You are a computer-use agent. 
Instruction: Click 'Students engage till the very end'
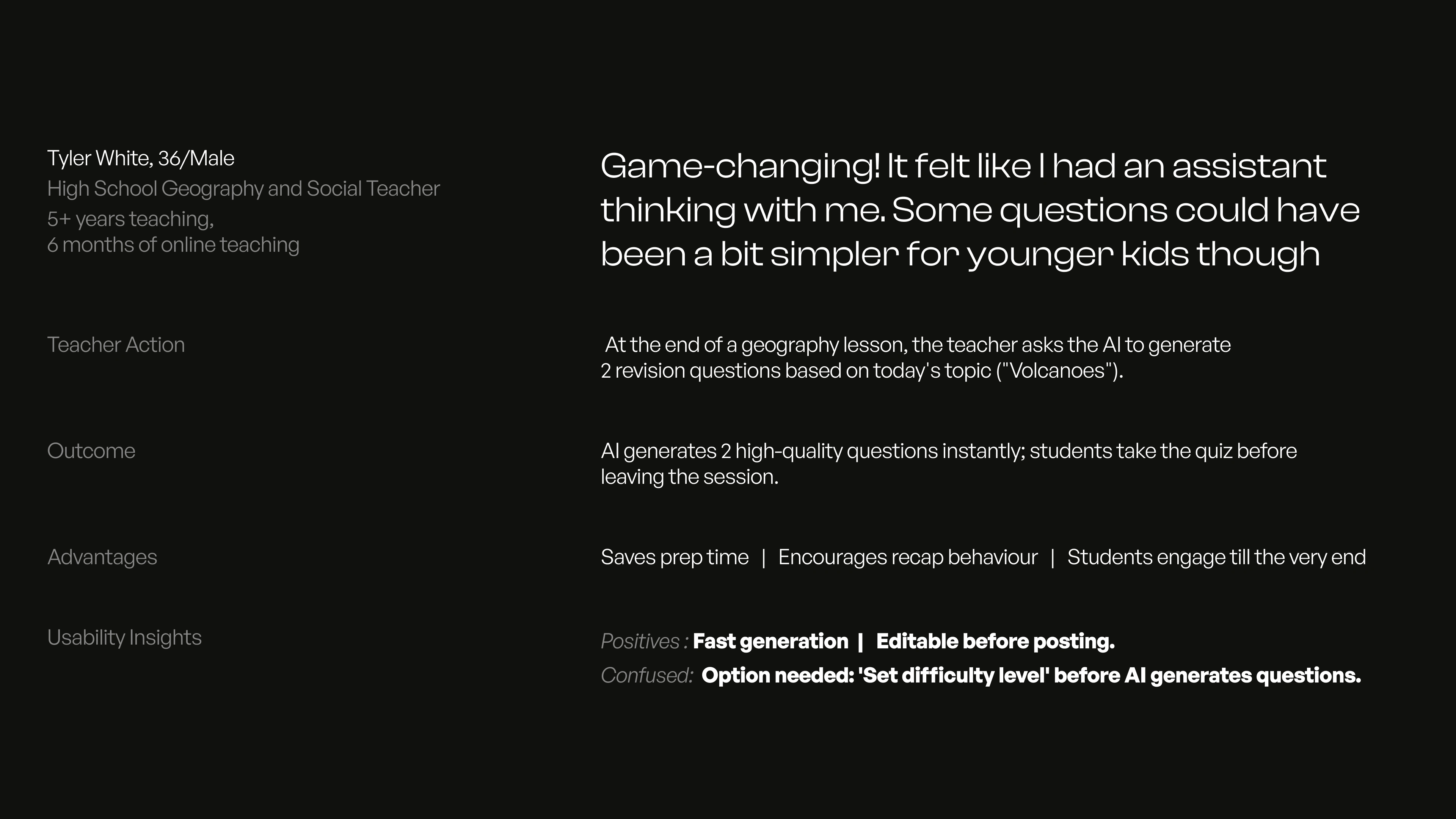[1216, 557]
